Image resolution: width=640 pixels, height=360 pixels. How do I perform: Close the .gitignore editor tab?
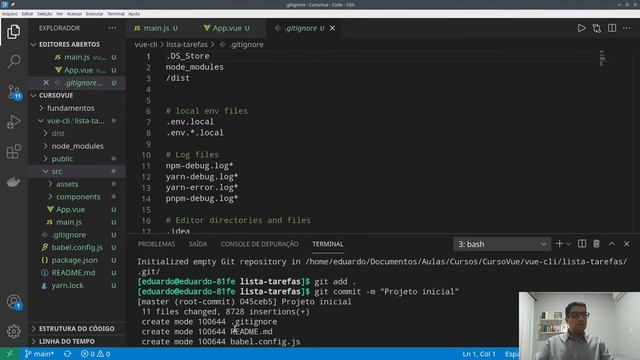coord(332,28)
